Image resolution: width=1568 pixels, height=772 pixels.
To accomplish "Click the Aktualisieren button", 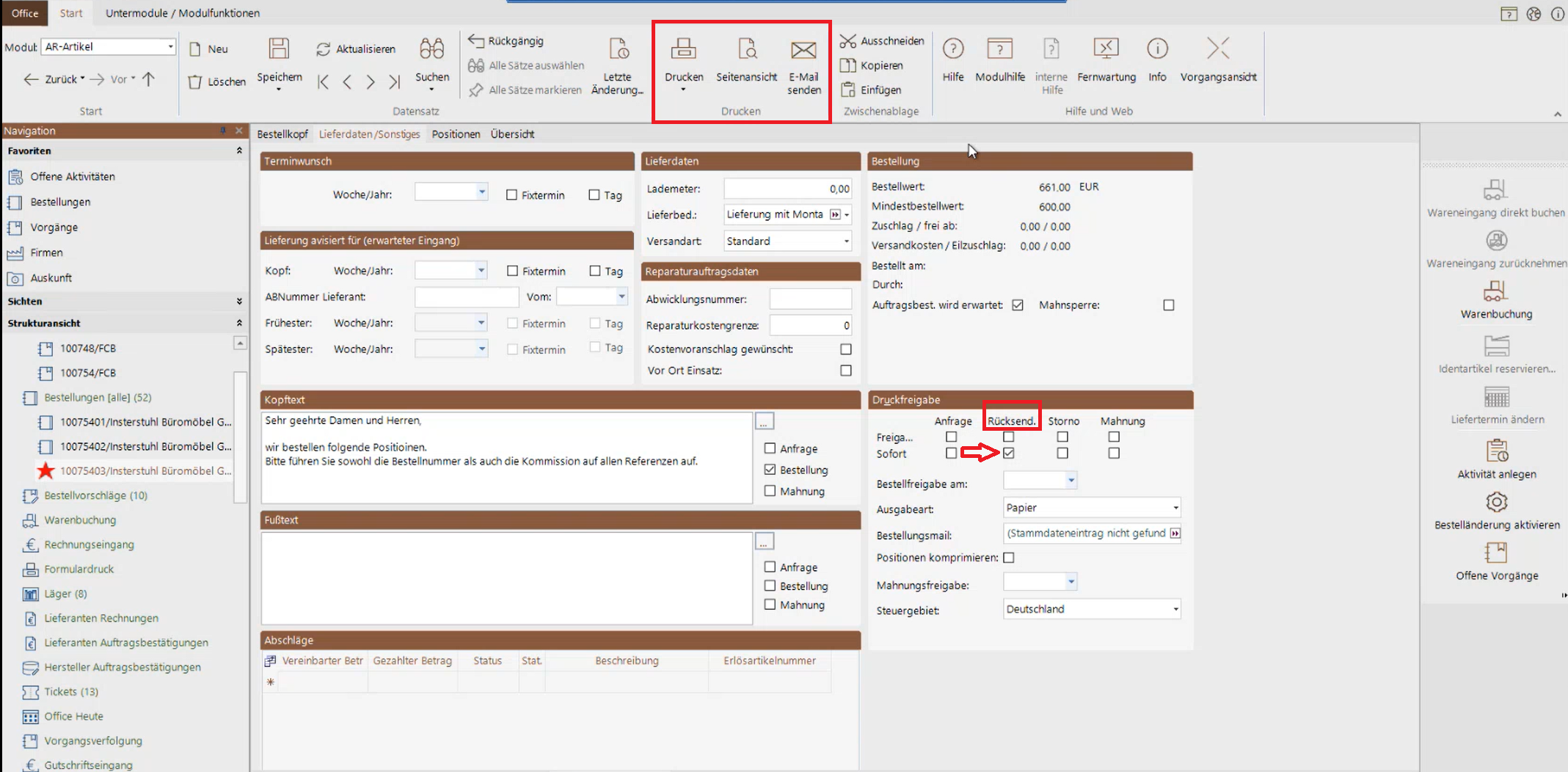I will point(357,49).
